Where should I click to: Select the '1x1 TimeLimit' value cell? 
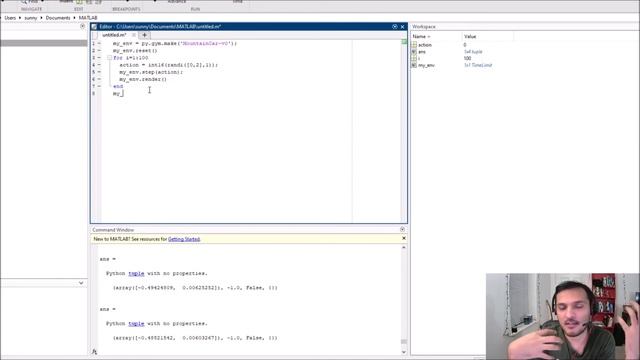[478, 65]
